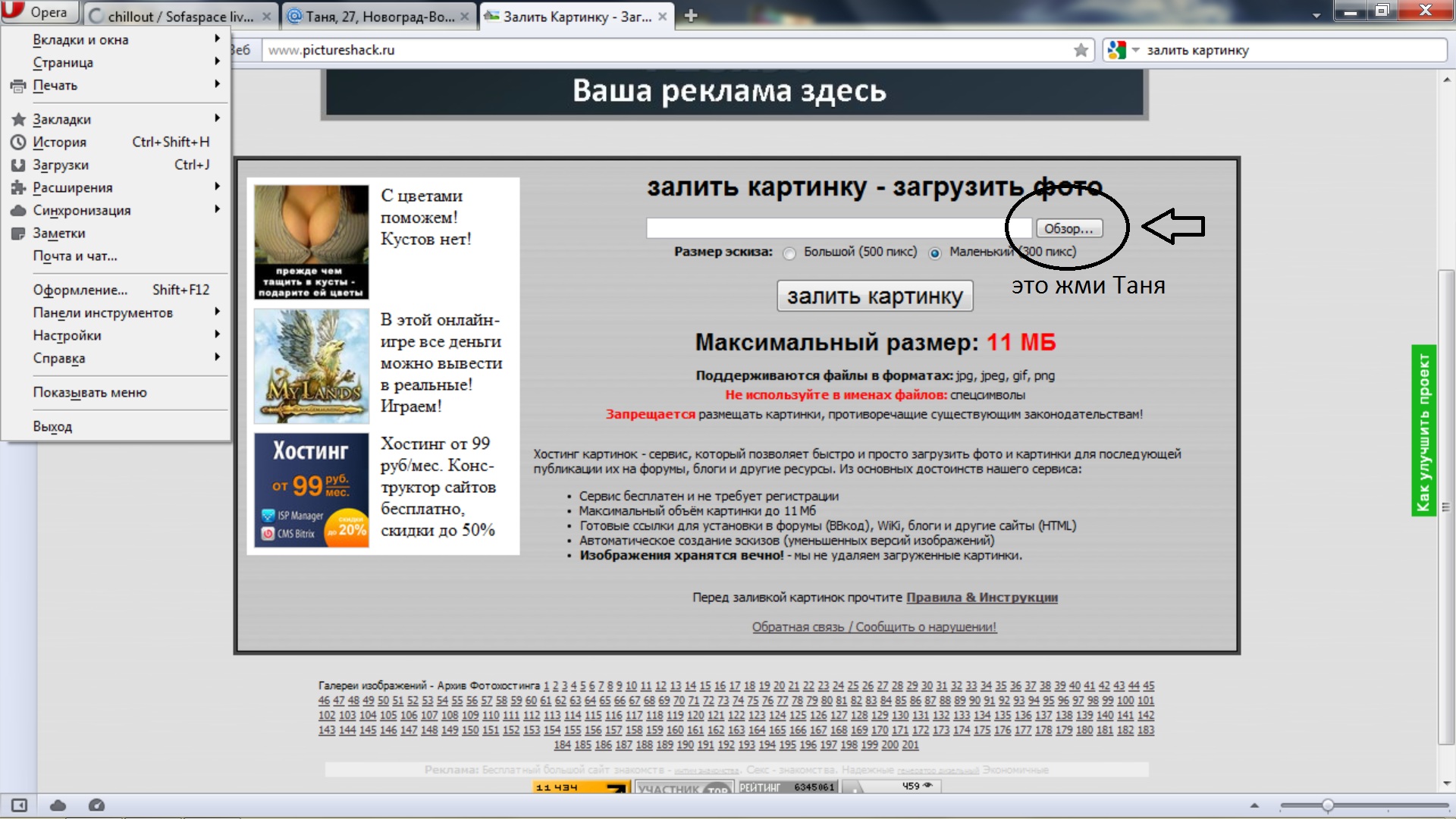Choose Почта и чат... menu item
This screenshot has height=819, width=1456.
[117, 256]
